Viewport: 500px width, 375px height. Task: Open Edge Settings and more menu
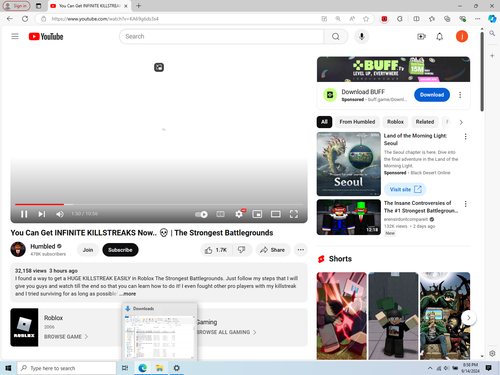pos(478,19)
